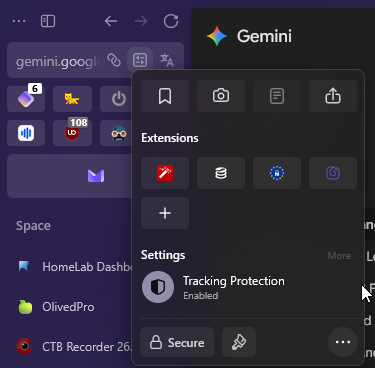This screenshot has height=368, width=375.
Task: Go back with the left arrow
Action: coord(111,21)
